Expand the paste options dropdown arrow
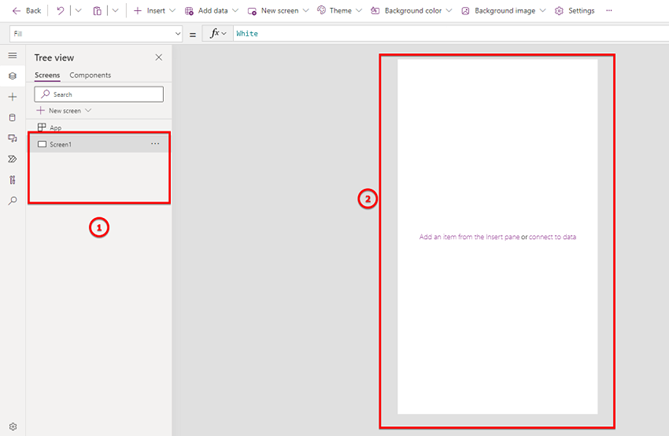This screenshot has height=436, width=669. click(x=115, y=11)
